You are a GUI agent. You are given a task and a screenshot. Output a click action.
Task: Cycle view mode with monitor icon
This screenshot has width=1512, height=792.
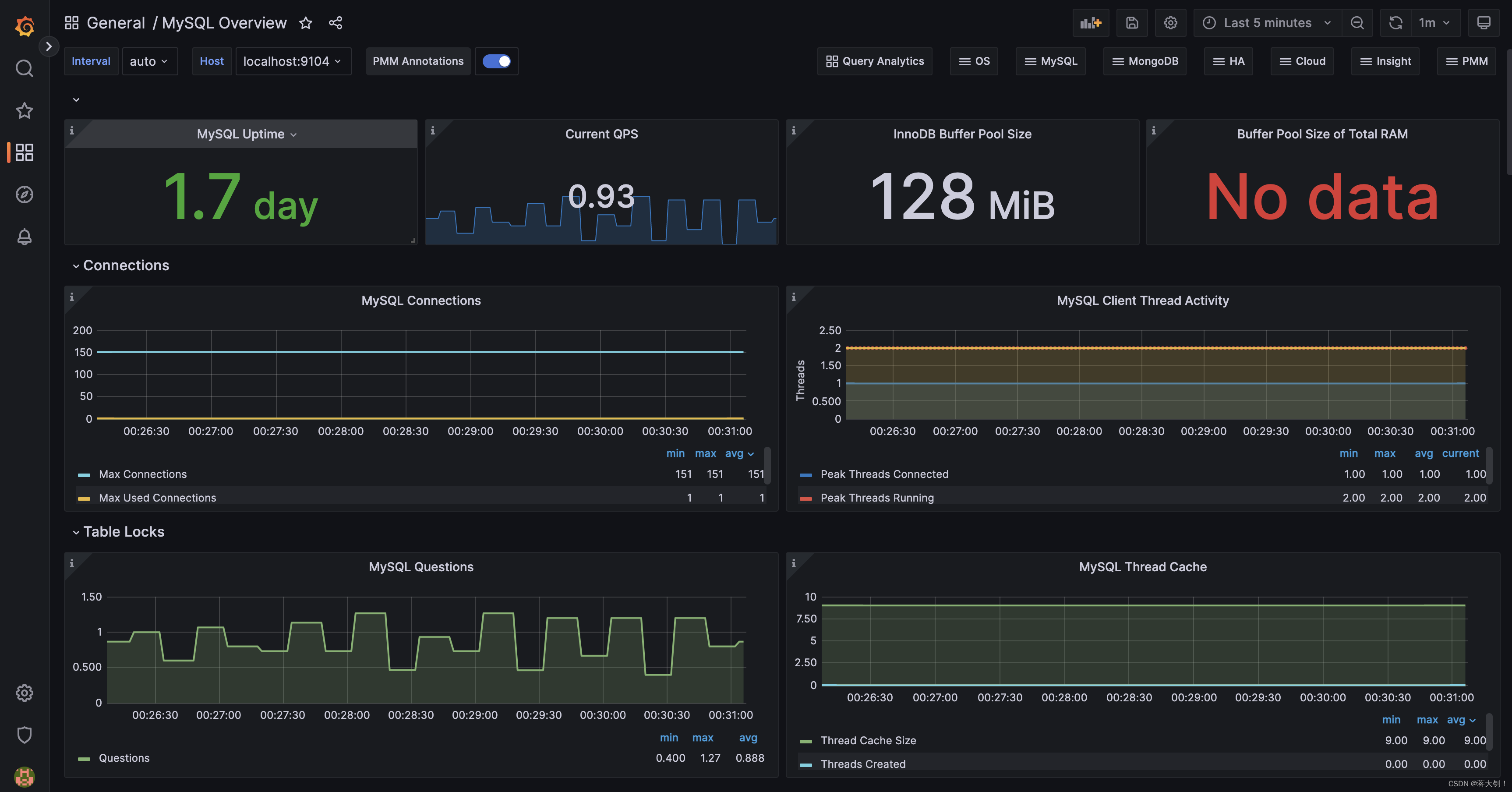tap(1483, 23)
